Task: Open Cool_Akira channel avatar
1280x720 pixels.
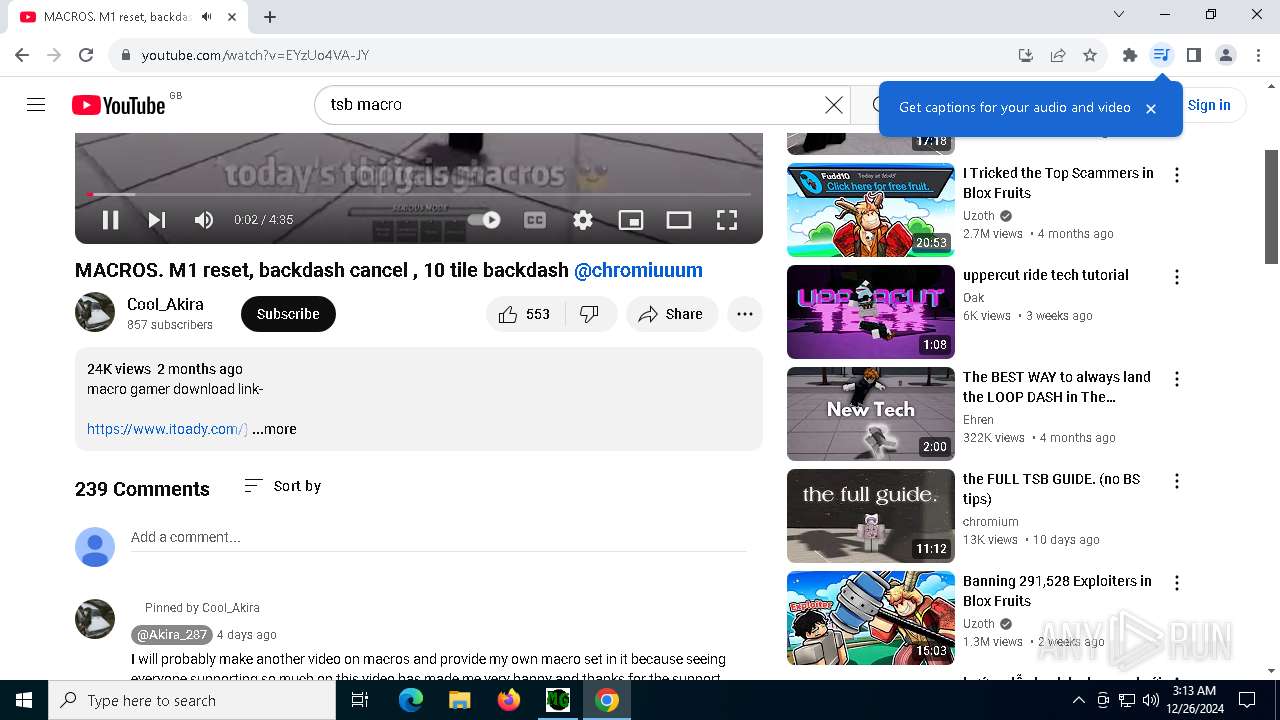Action: 95,312
